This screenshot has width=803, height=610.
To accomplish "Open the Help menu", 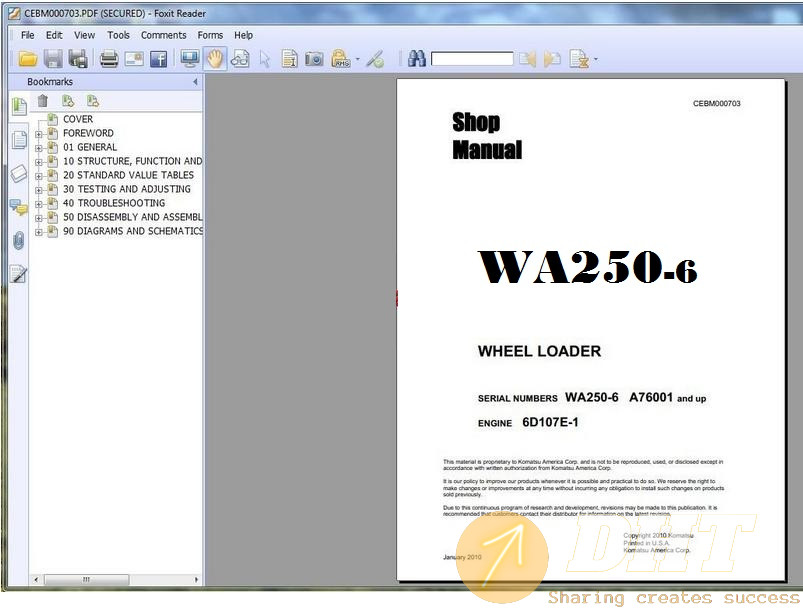I will coord(243,35).
